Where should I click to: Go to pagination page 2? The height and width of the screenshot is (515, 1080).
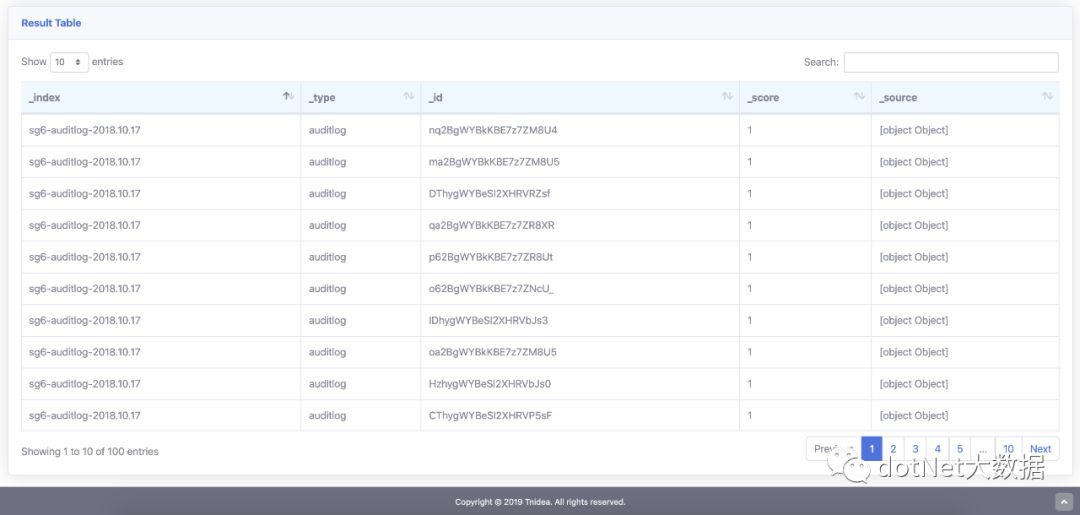pos(893,449)
